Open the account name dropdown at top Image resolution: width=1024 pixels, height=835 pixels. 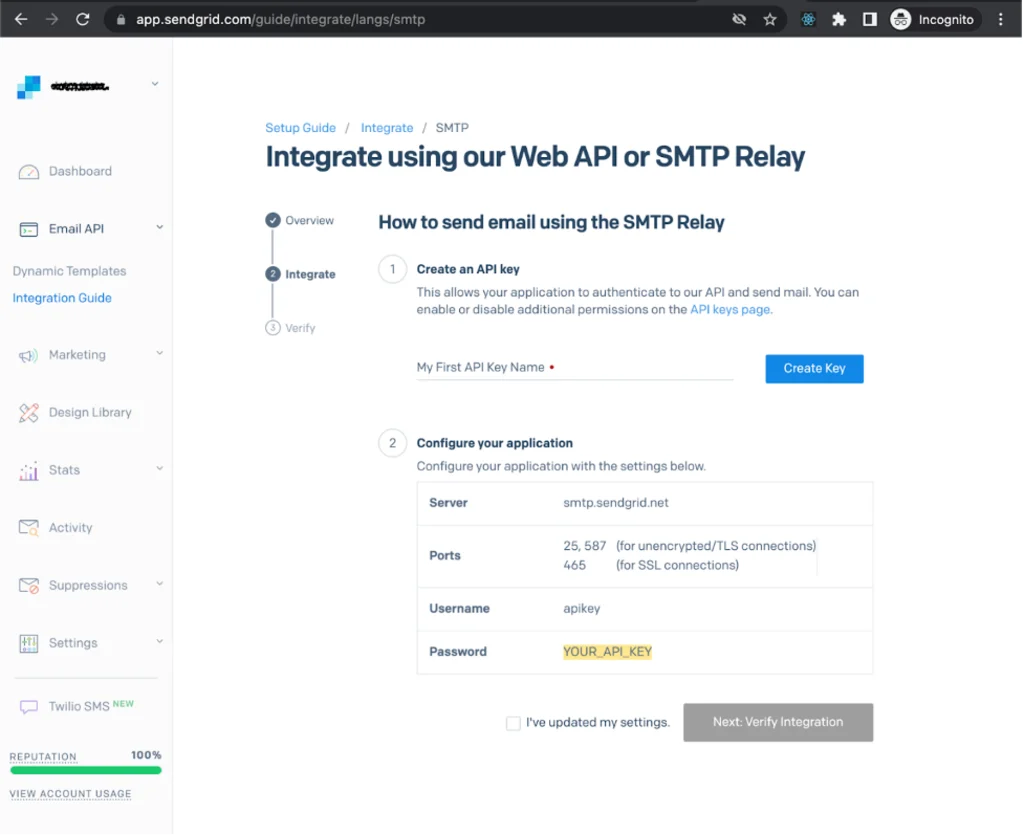click(155, 84)
